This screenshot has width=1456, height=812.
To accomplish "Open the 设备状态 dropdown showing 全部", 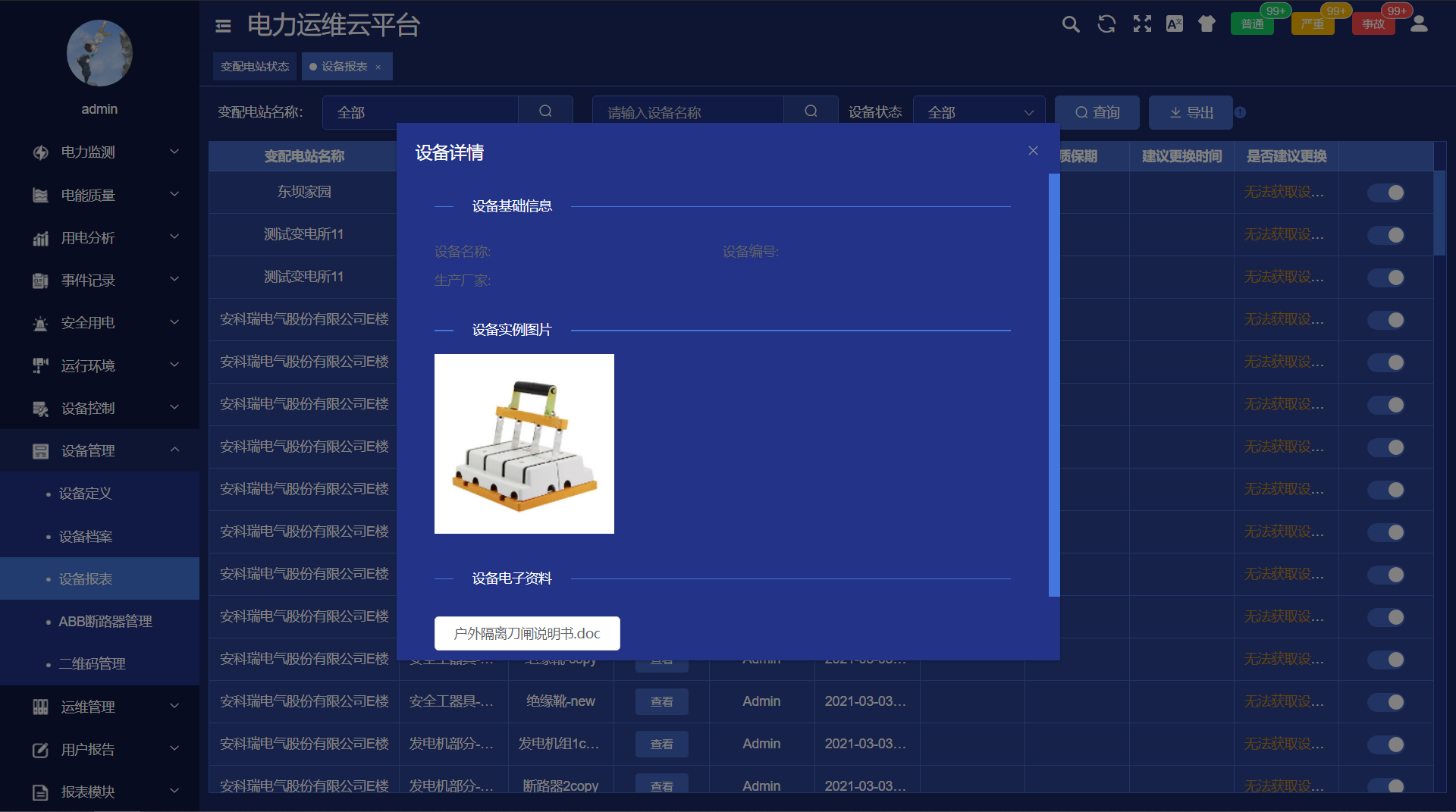I will 979,112.
